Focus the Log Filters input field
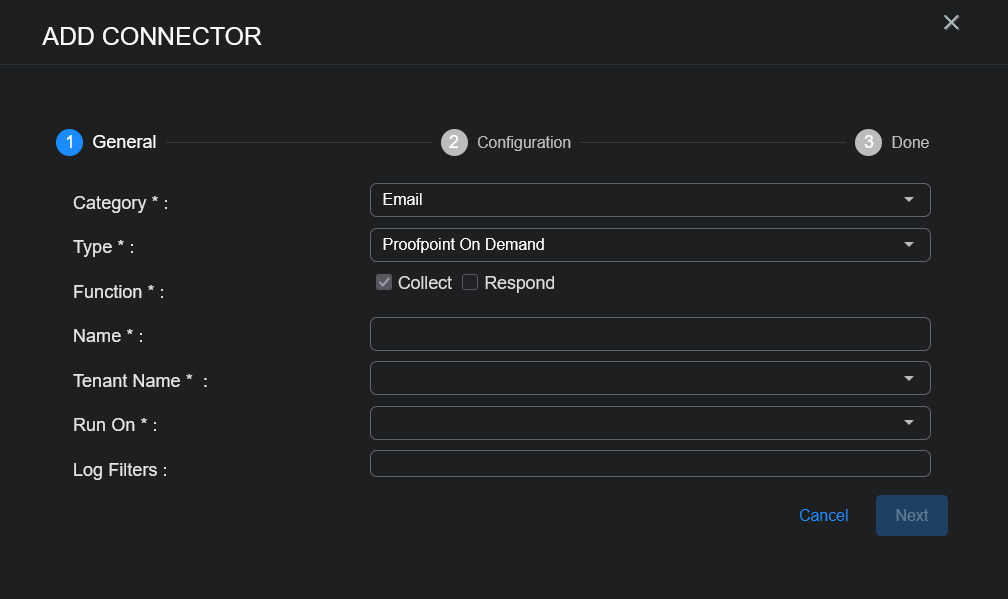Screen dimensions: 1008x599 tap(650, 464)
